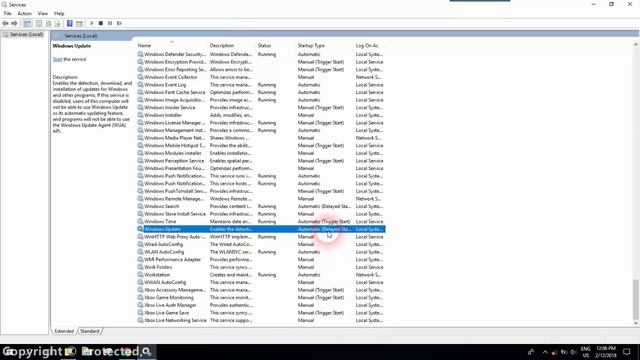Click the gear icon beside Xbox Live Auth Manager
640x360 pixels.
click(140, 305)
